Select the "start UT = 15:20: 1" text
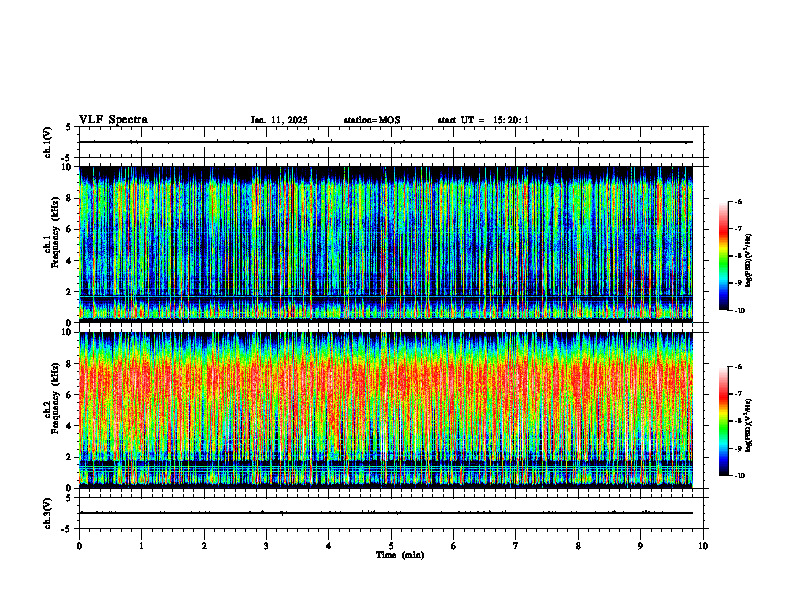This screenshot has width=792, height=612. (483, 120)
